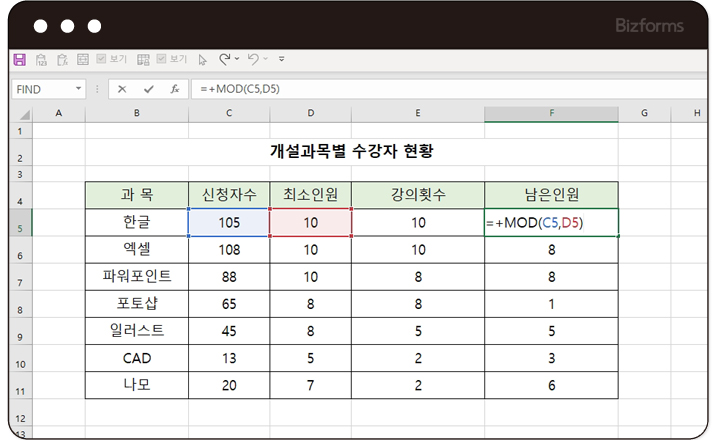The image size is (715, 440).
Task: Select the highlighted column F header
Action: (551, 113)
